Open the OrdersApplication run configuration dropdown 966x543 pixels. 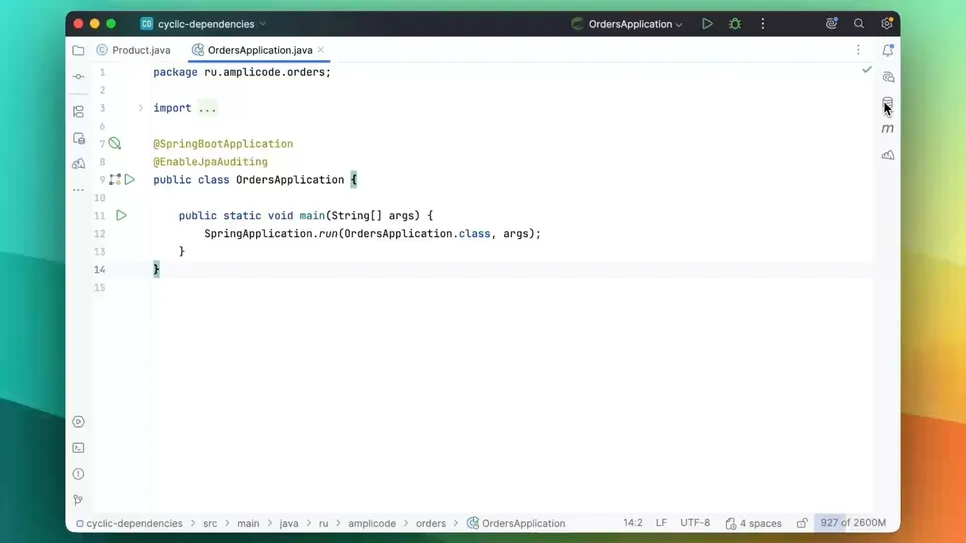(631, 24)
